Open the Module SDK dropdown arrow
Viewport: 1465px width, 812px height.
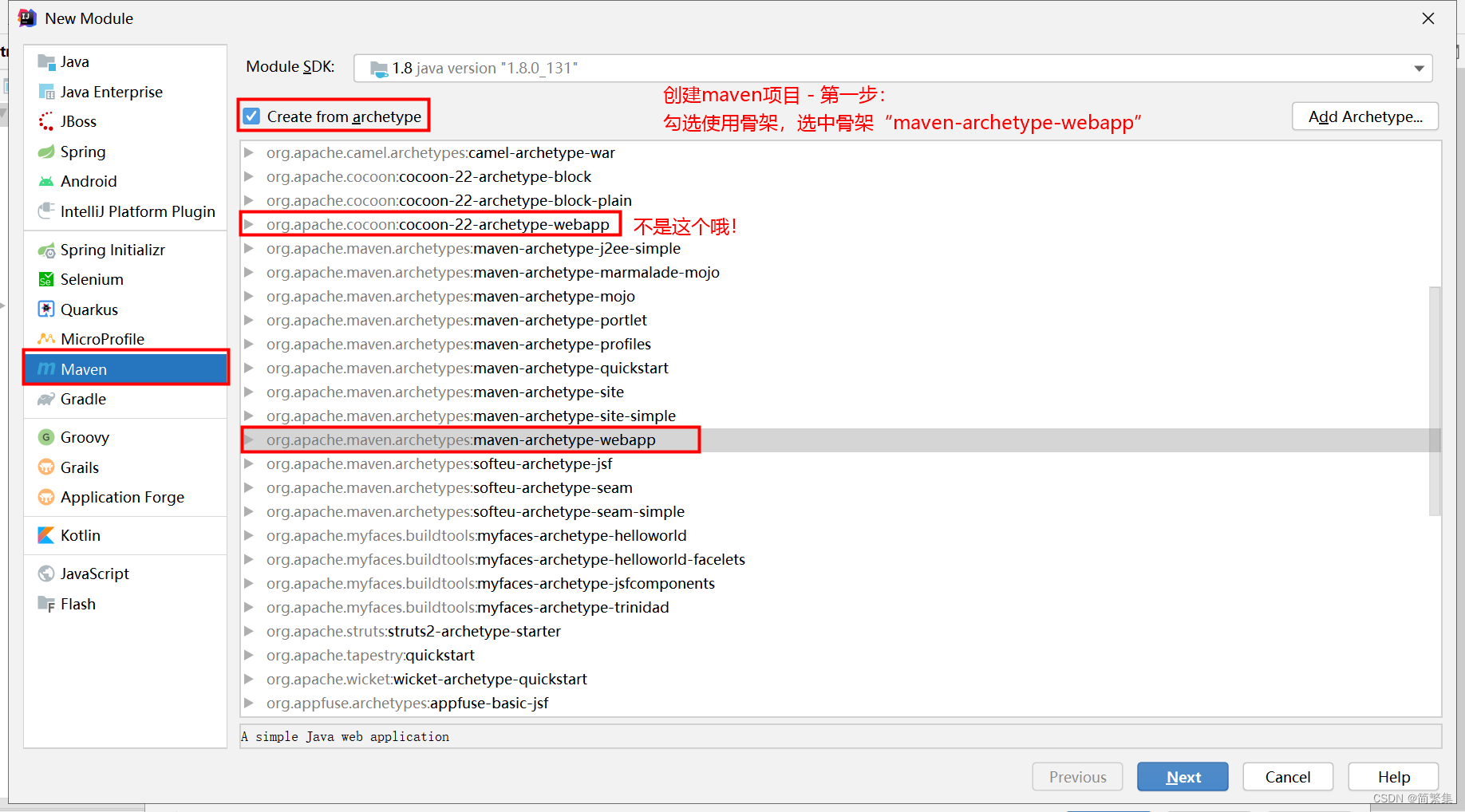[x=1419, y=69]
